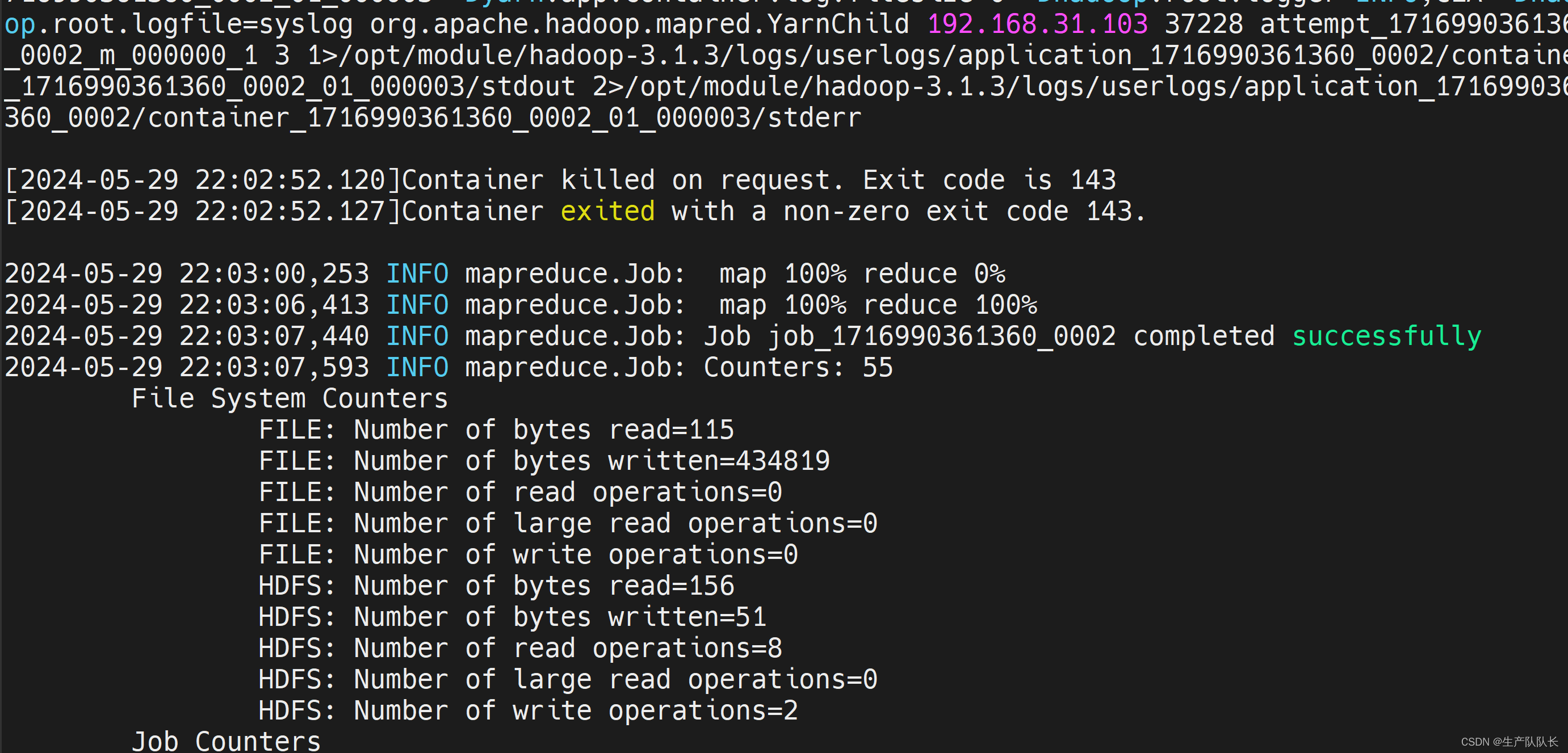Click timestamp '[2024-05-29 22:02:52.120]'
This screenshot has height=753, width=1568.
point(203,180)
